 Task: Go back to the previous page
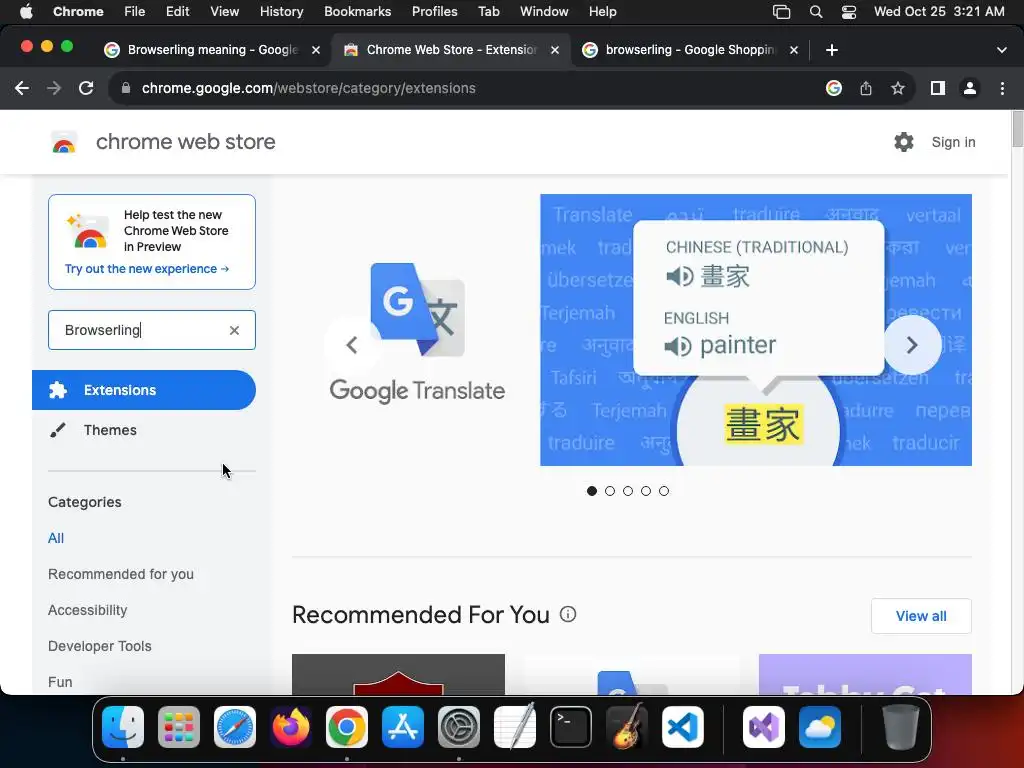pos(22,88)
